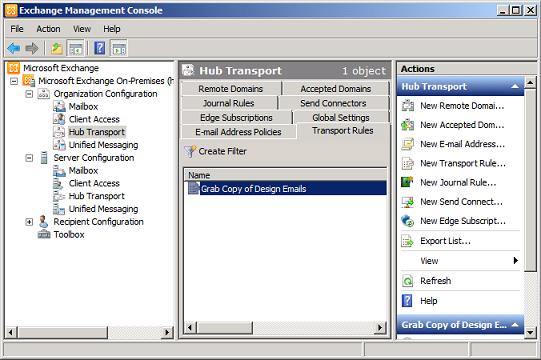
Task: Switch to the Send Connectors tab
Action: [x=333, y=103]
